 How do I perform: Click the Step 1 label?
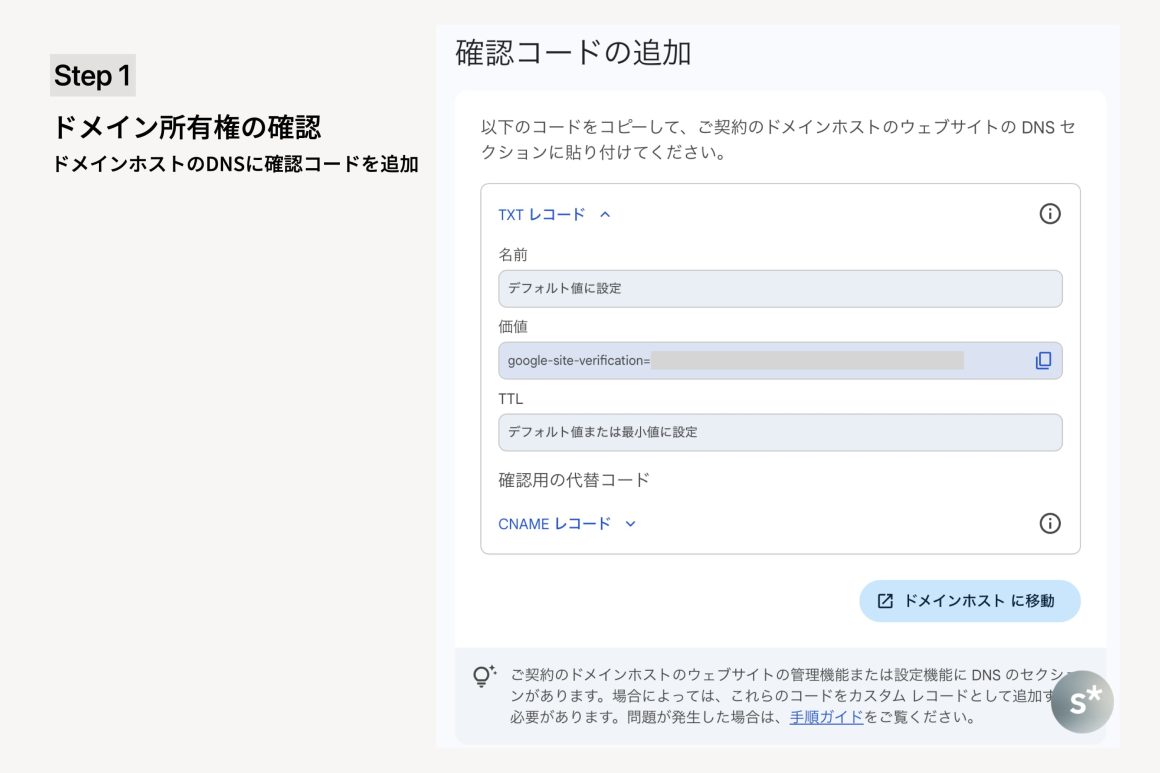coord(92,76)
